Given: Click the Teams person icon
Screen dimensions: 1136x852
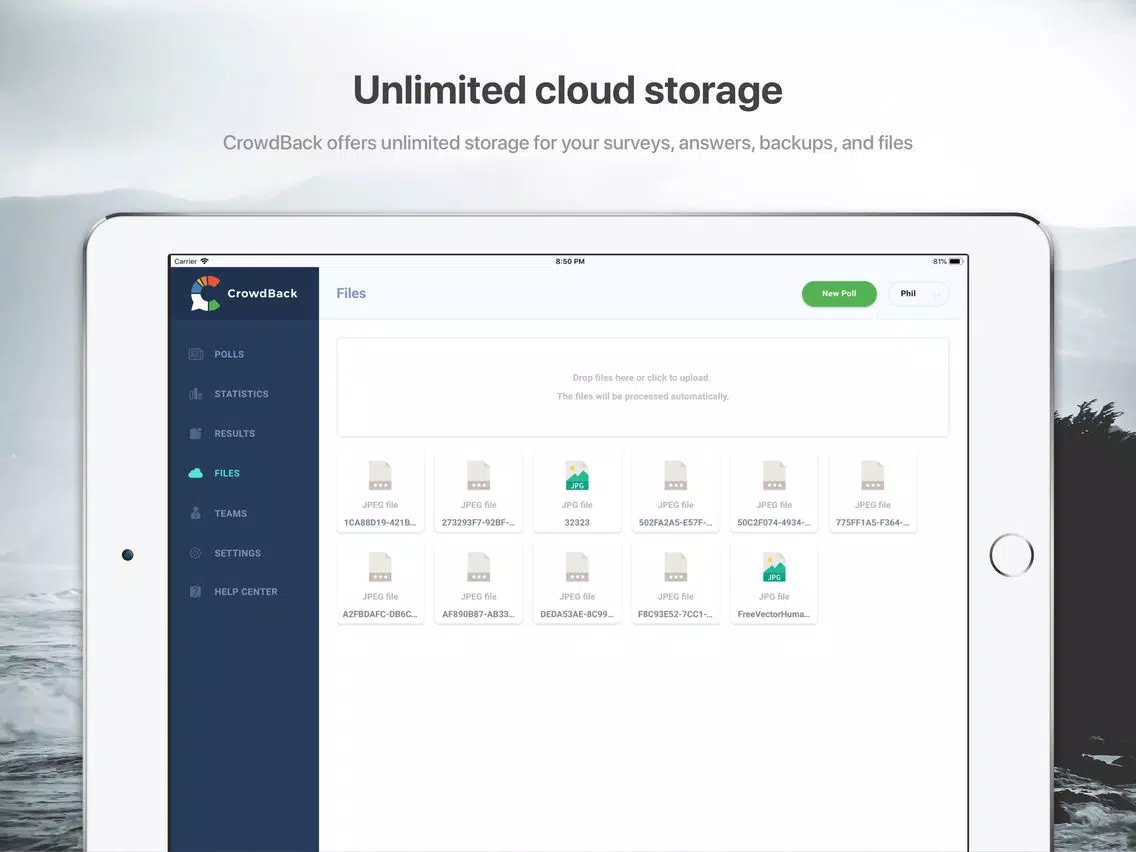Looking at the screenshot, I should [x=196, y=513].
